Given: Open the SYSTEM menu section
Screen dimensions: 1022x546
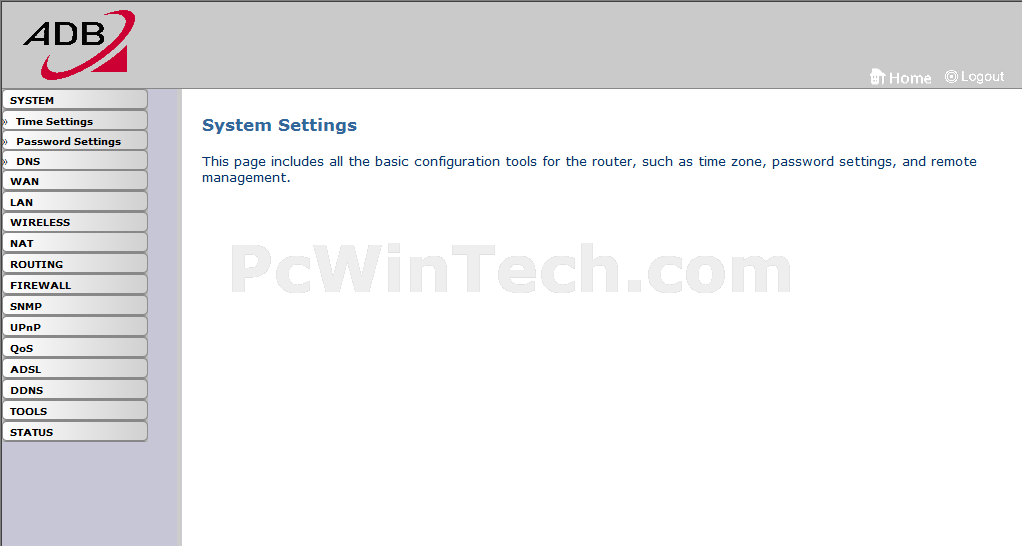Looking at the screenshot, I should pos(75,100).
